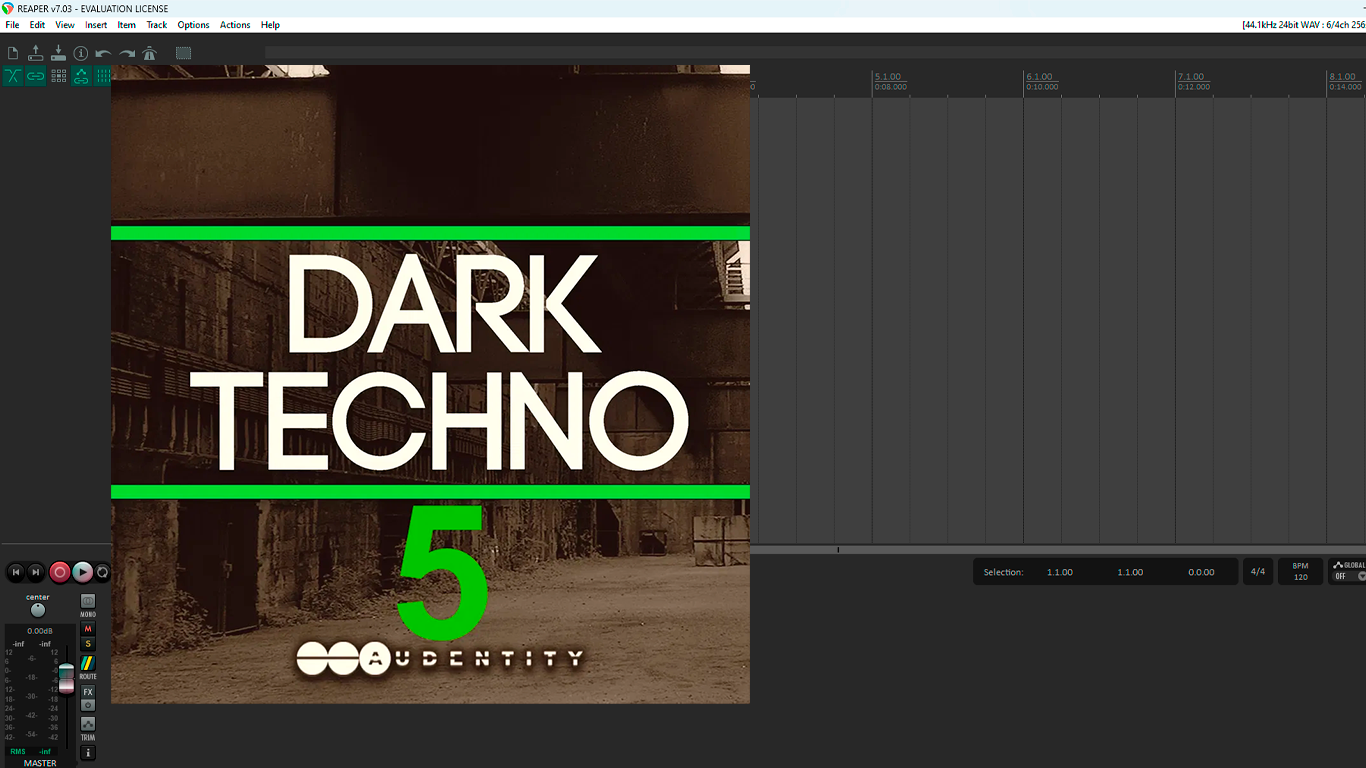This screenshot has width=1366, height=768.
Task: Open the Edit menu
Action: 37,25
